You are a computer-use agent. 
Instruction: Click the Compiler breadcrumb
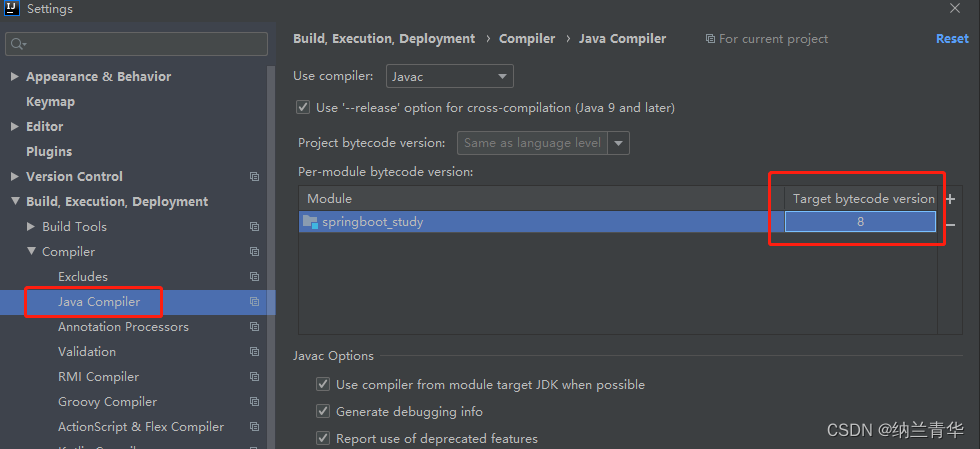coord(527,39)
